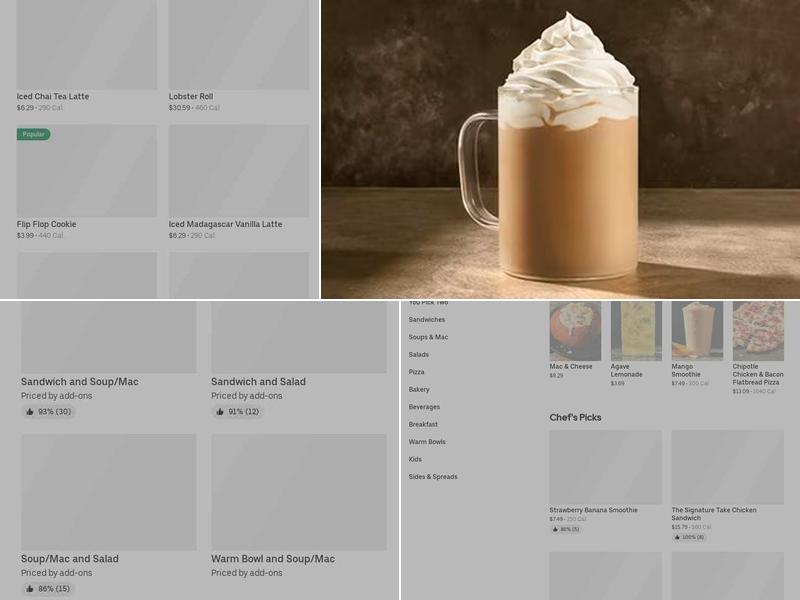Select the Iced Madagascar Vanilla Latte
This screenshot has width=800, height=600.
pos(240,175)
